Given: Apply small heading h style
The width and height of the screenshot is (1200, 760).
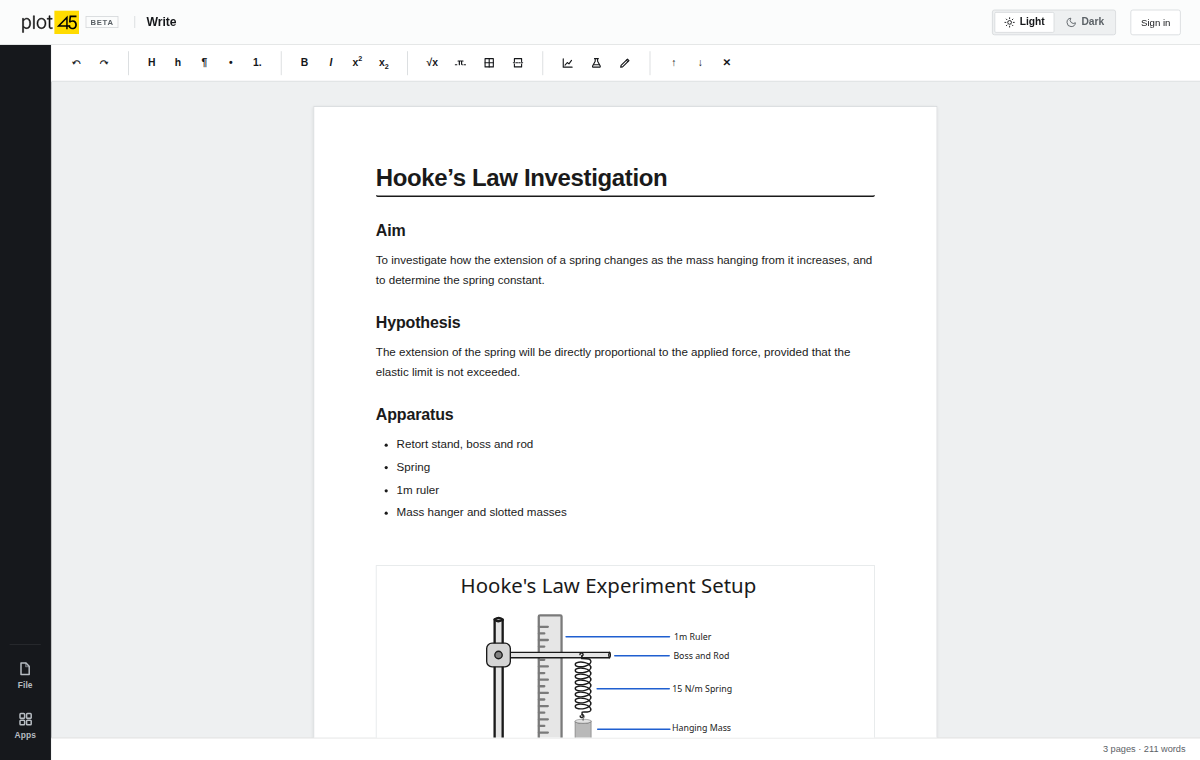Looking at the screenshot, I should tap(178, 63).
